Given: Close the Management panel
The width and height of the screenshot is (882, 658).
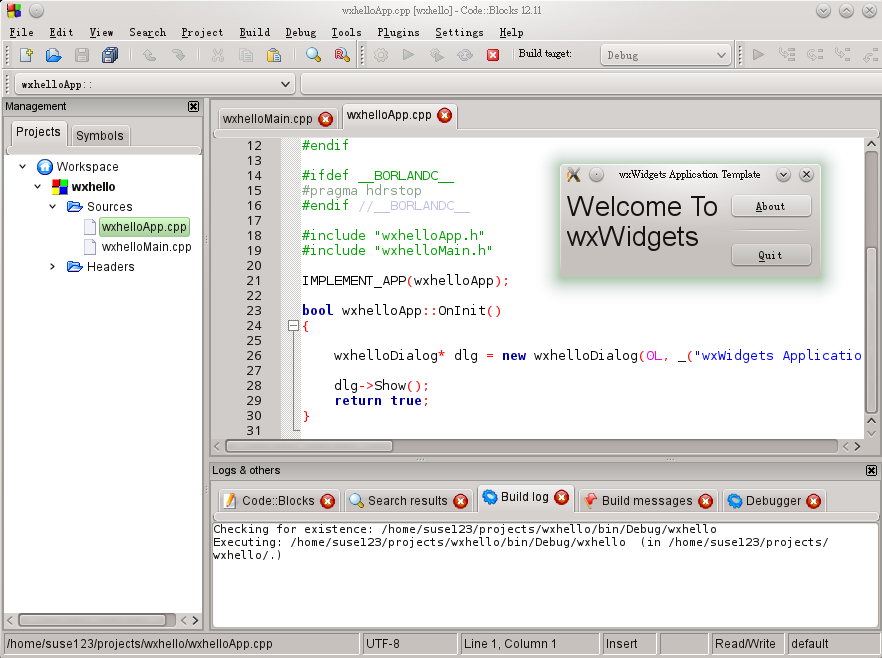Looking at the screenshot, I should pyautogui.click(x=194, y=106).
